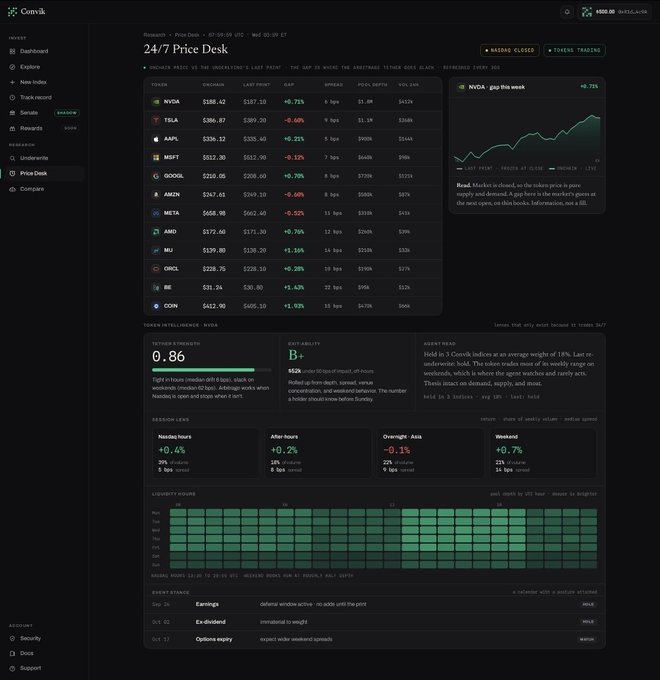Go to Explore page

(x=30, y=67)
